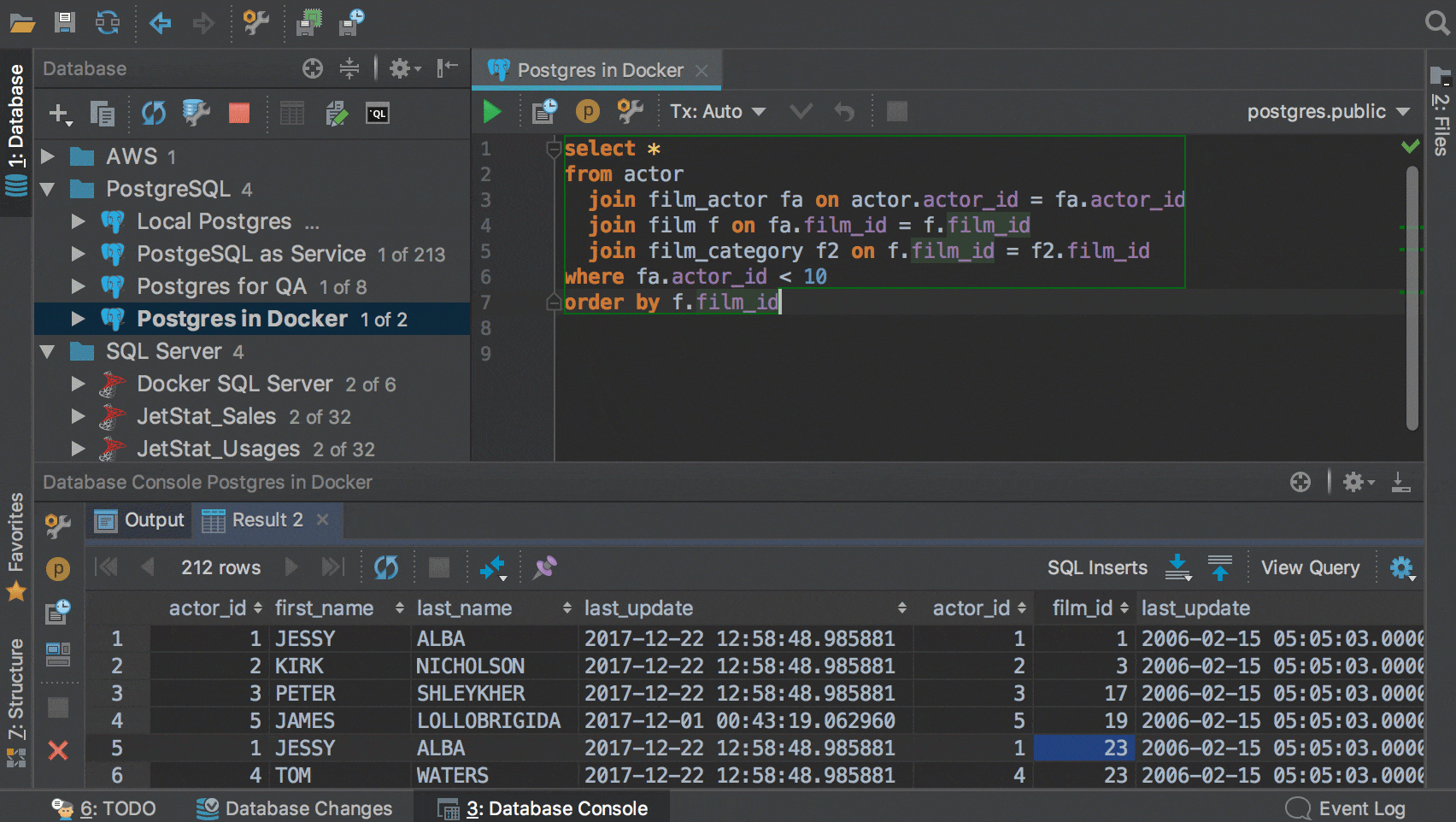
Task: Click the Export Data download icon
Action: pos(1177,567)
